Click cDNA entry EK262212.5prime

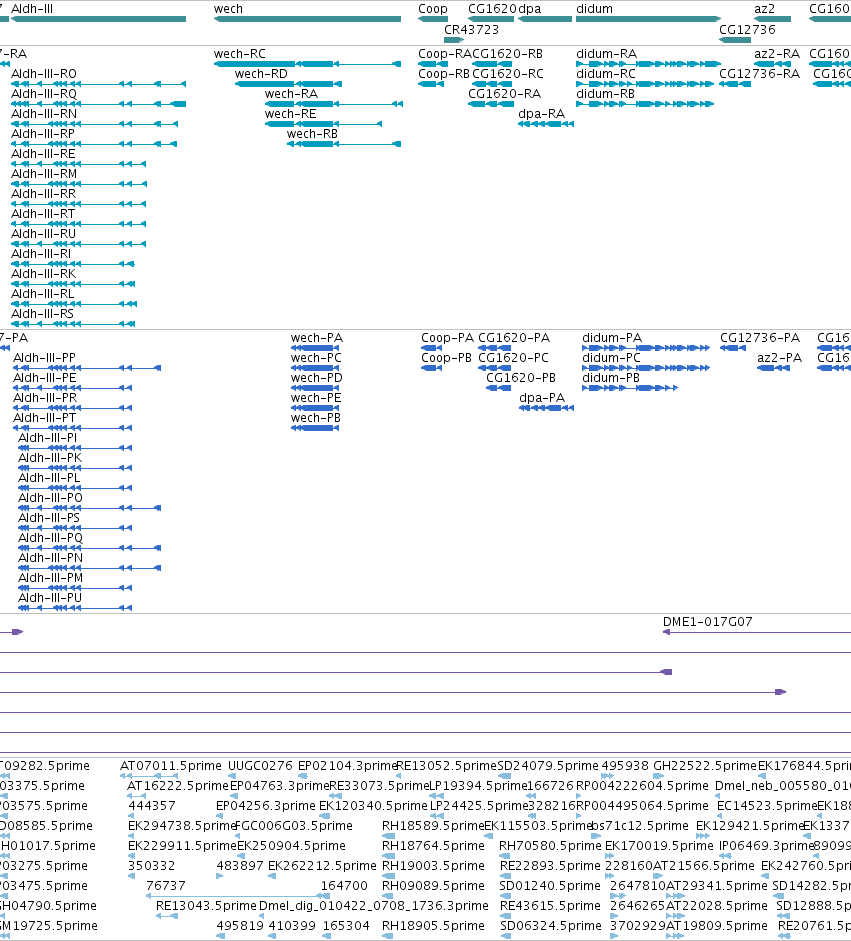click(x=322, y=866)
